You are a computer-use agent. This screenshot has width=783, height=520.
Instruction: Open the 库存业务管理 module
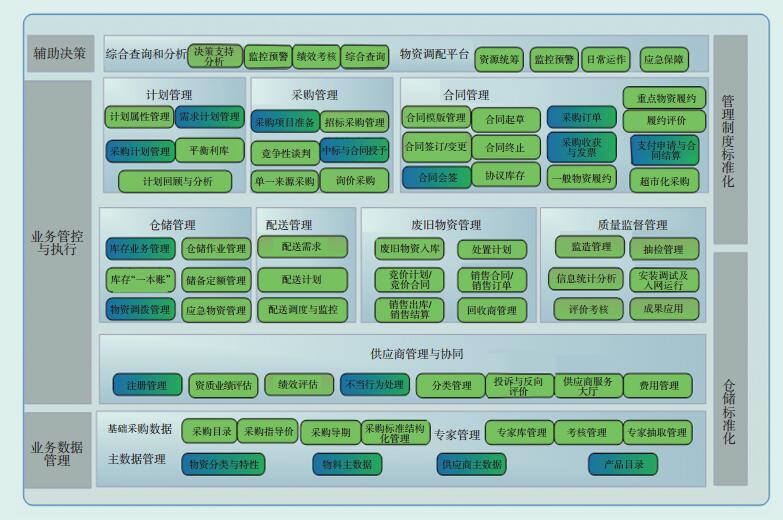click(x=140, y=248)
